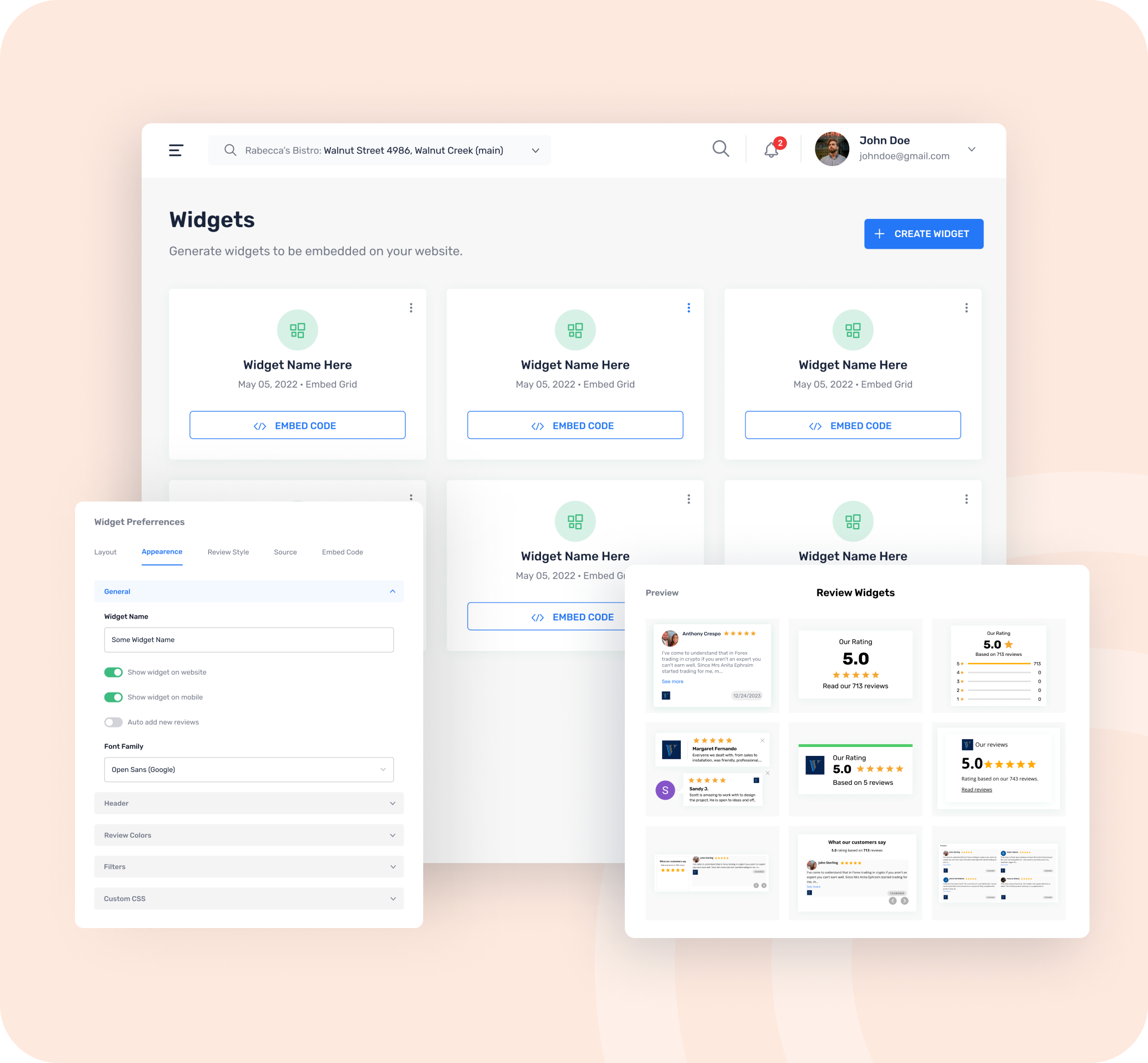
Task: Expand the Custom CSS section
Action: point(249,898)
